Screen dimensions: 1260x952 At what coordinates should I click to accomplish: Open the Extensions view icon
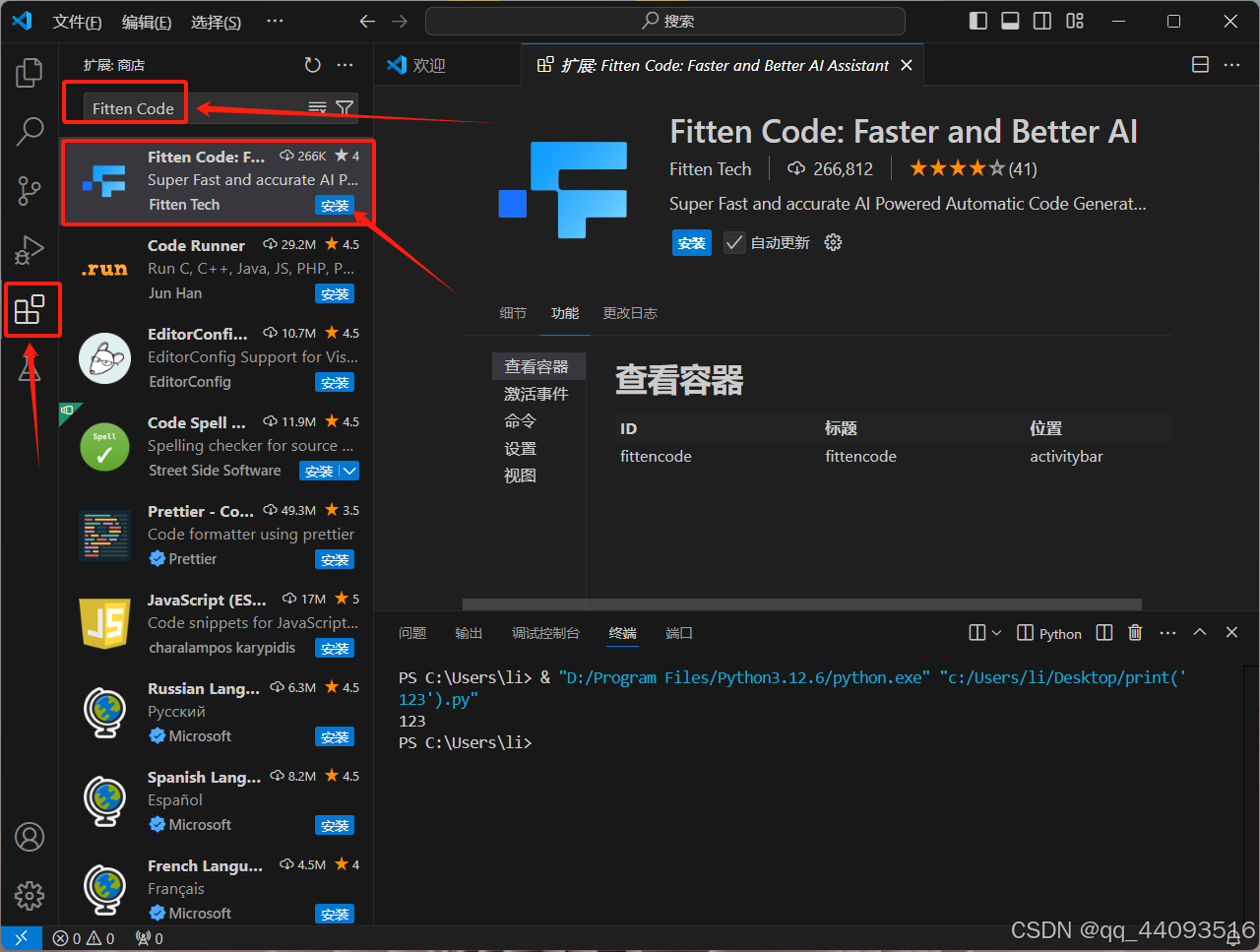[x=30, y=309]
